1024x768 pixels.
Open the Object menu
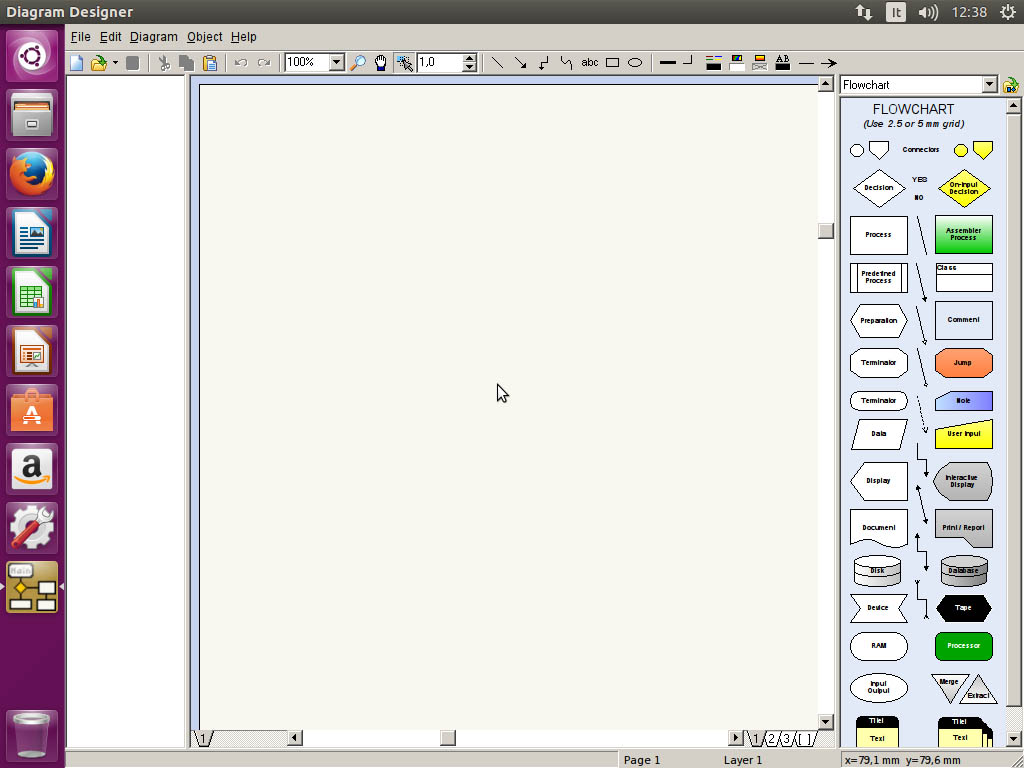point(204,37)
